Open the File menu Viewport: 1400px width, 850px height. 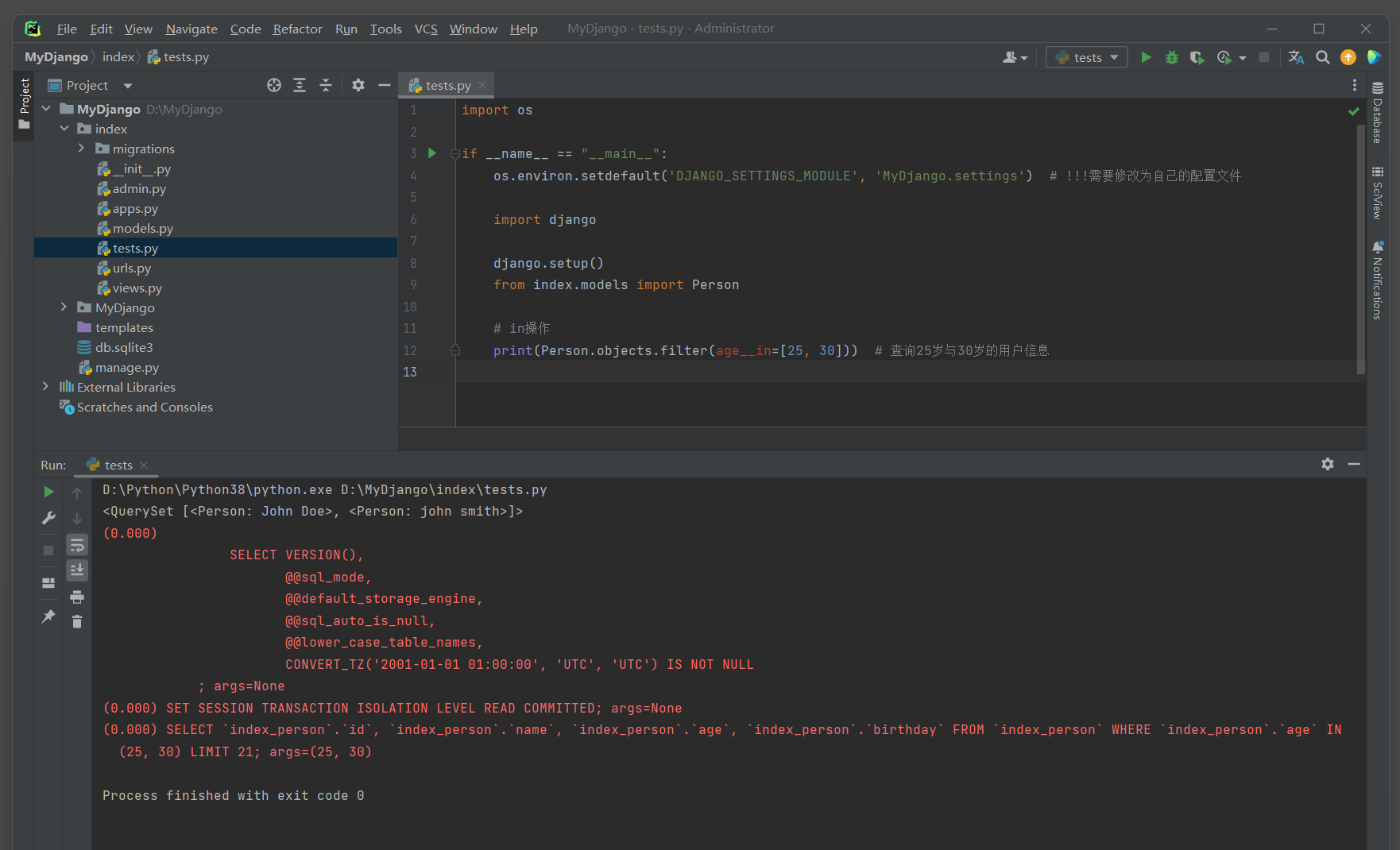click(x=67, y=29)
